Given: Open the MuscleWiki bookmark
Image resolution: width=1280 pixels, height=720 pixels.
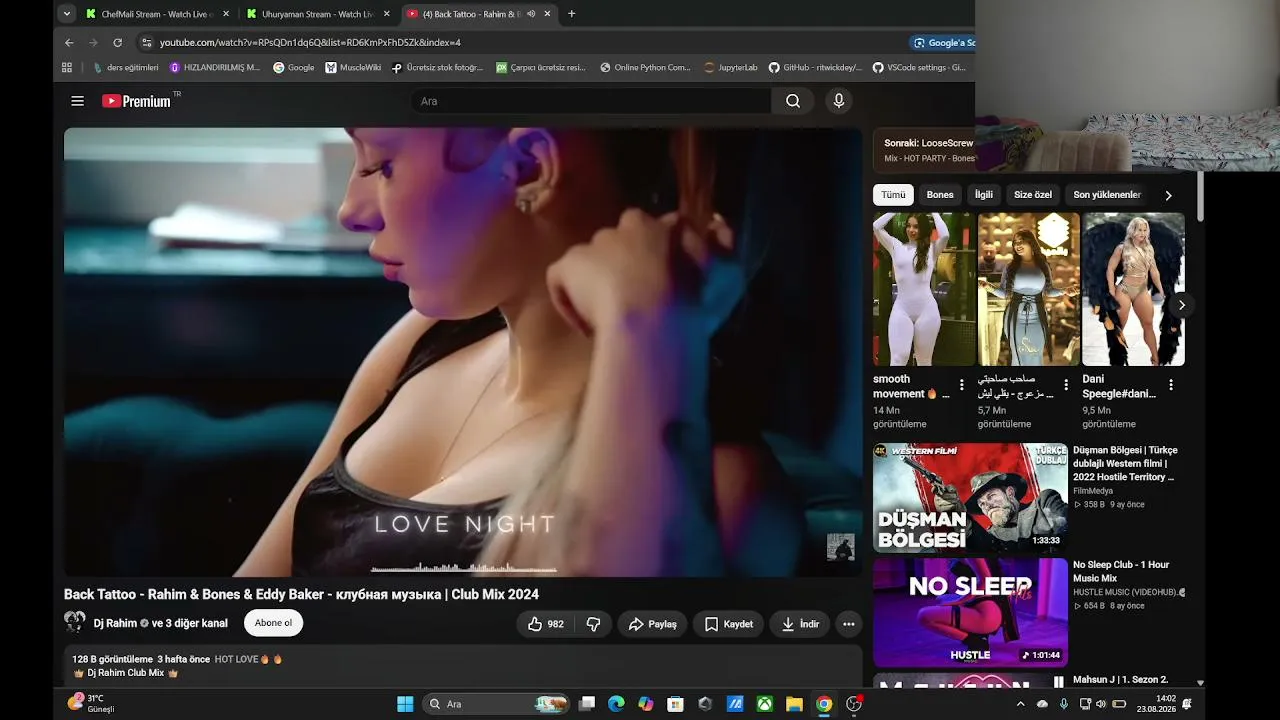Looking at the screenshot, I should (353, 68).
